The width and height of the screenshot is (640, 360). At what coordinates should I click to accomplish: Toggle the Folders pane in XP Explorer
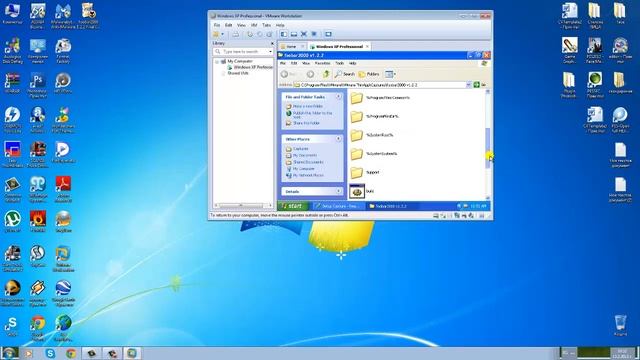pyautogui.click(x=369, y=74)
